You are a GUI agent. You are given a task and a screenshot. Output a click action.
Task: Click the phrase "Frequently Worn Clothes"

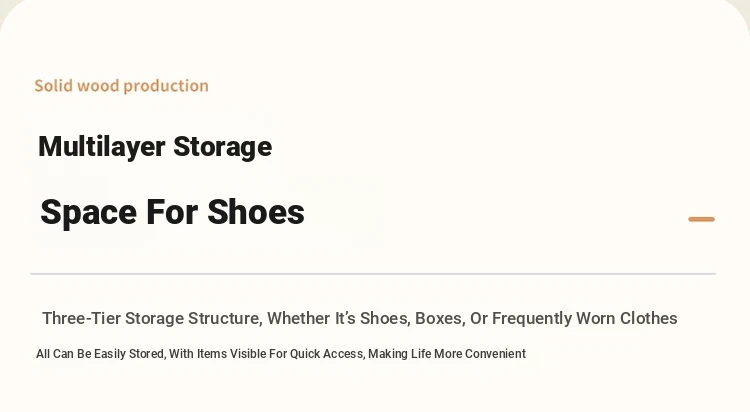pos(585,318)
